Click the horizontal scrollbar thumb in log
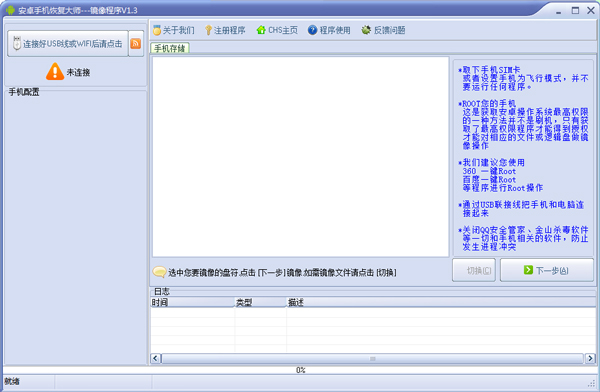 click(x=372, y=358)
